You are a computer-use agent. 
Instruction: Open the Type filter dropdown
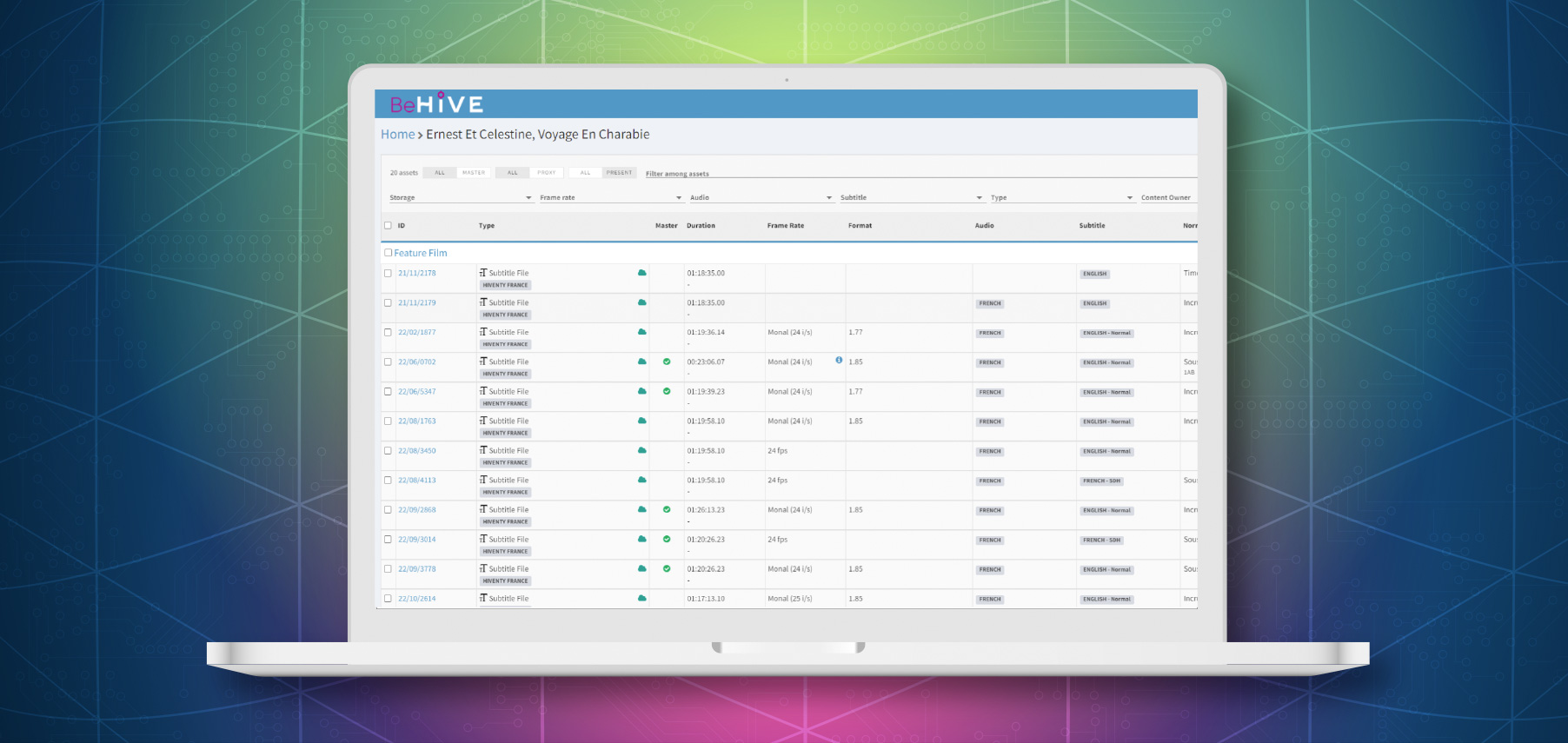click(x=1062, y=197)
